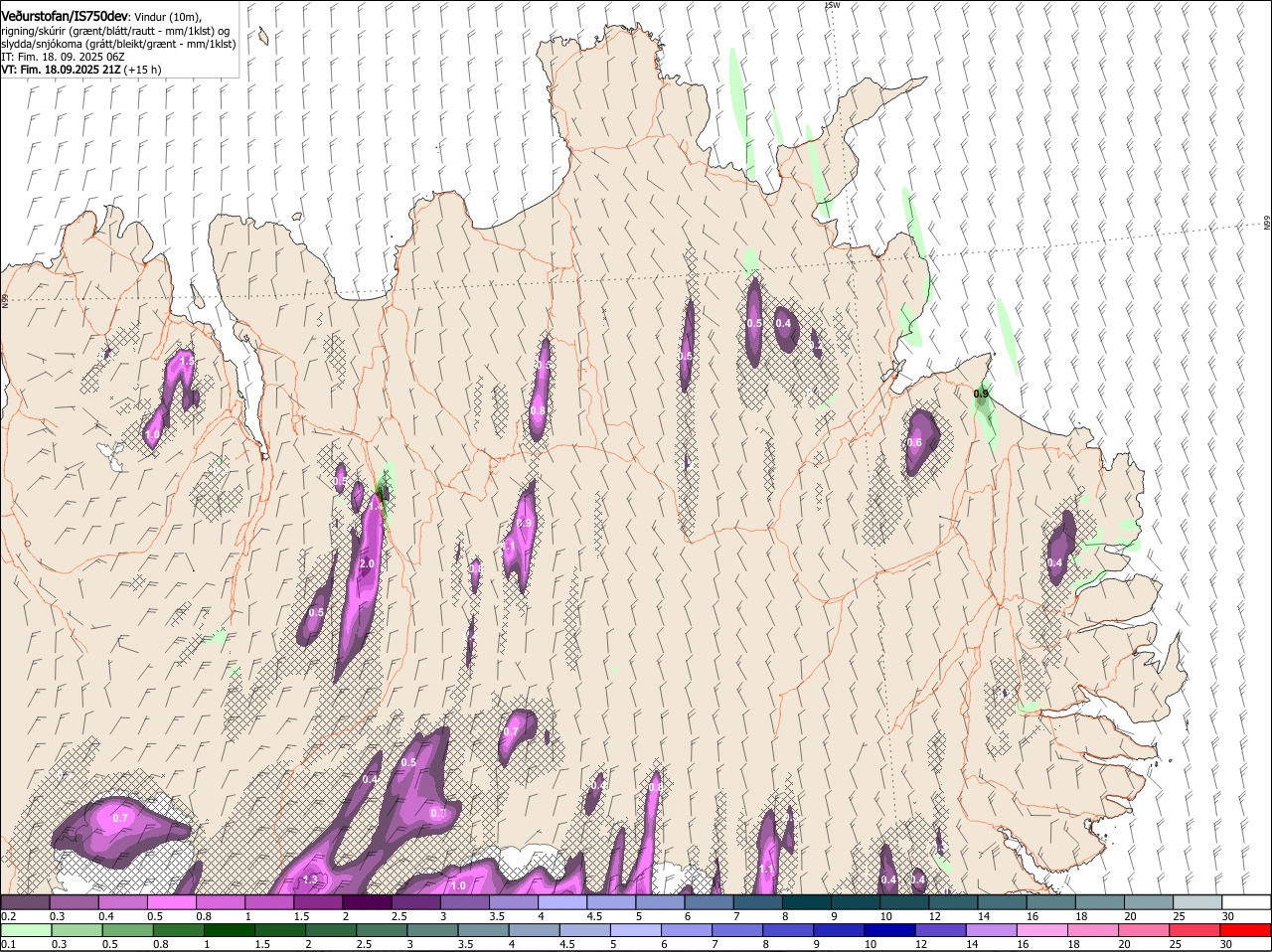This screenshot has width=1272, height=952.
Task: Click the 16 label in the upper legend row
Action: [1033, 916]
